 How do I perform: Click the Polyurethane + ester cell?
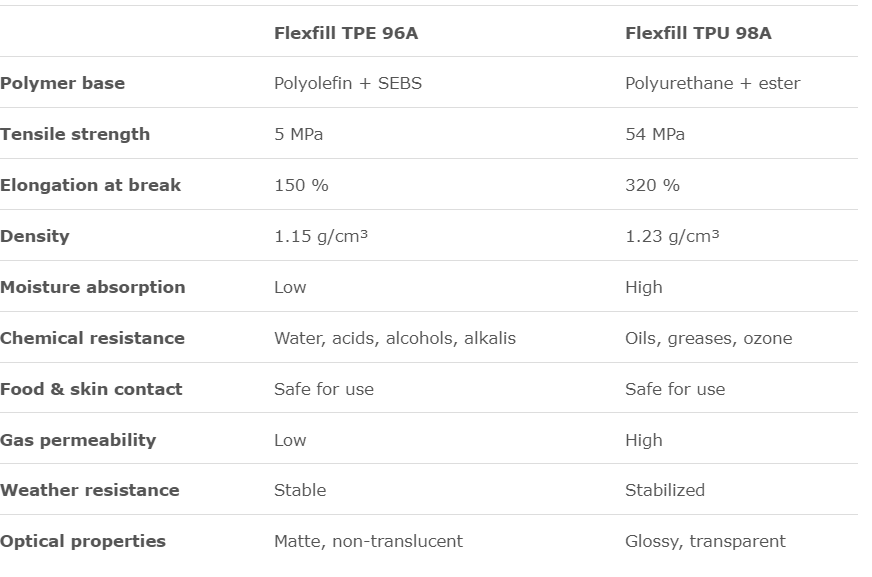tap(712, 83)
